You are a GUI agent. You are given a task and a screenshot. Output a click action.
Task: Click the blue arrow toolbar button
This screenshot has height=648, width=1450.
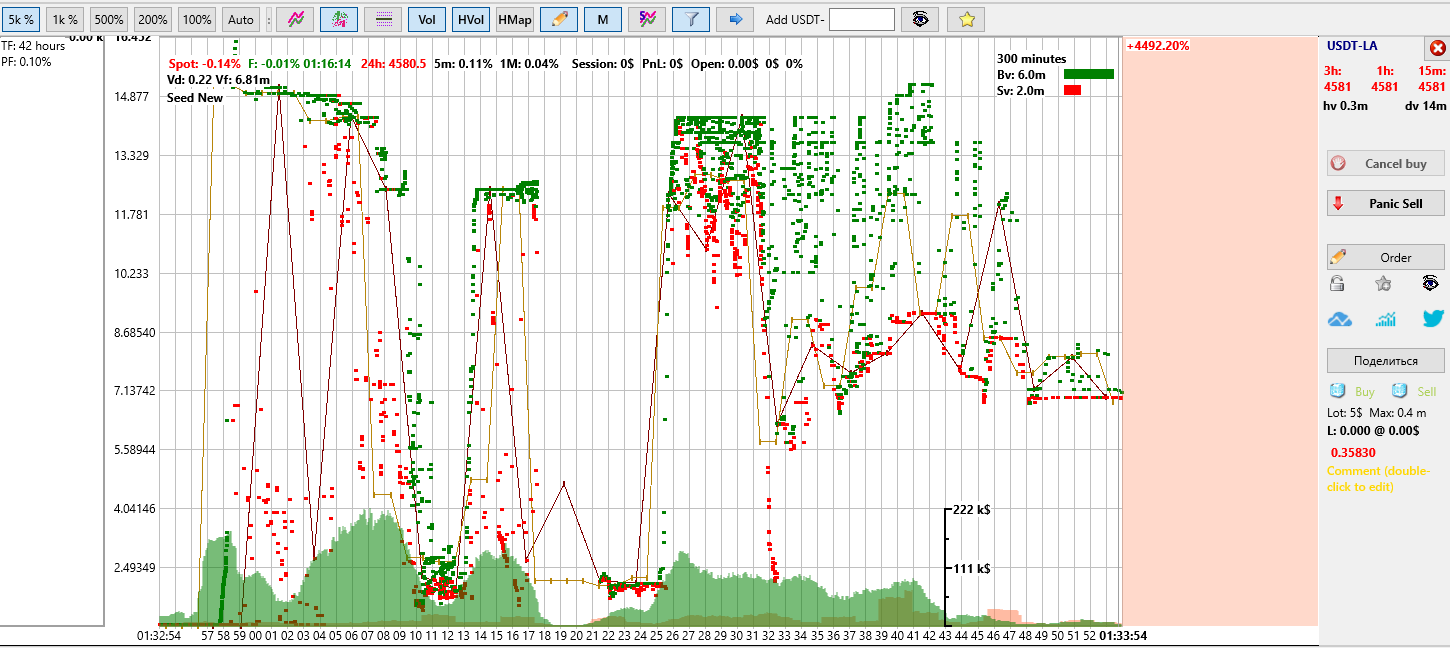[x=735, y=19]
